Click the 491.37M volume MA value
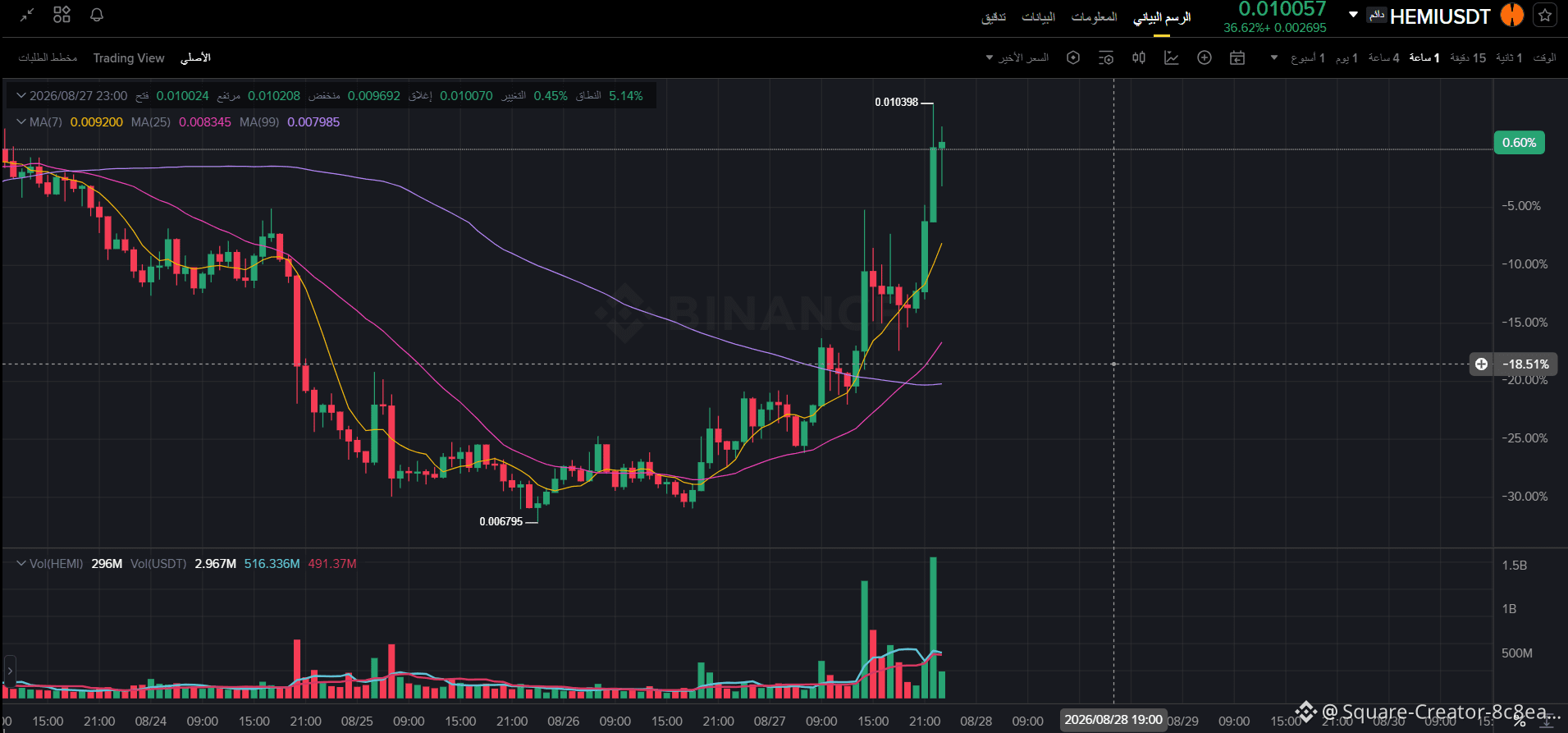Viewport: 1568px width, 733px height. click(x=332, y=564)
